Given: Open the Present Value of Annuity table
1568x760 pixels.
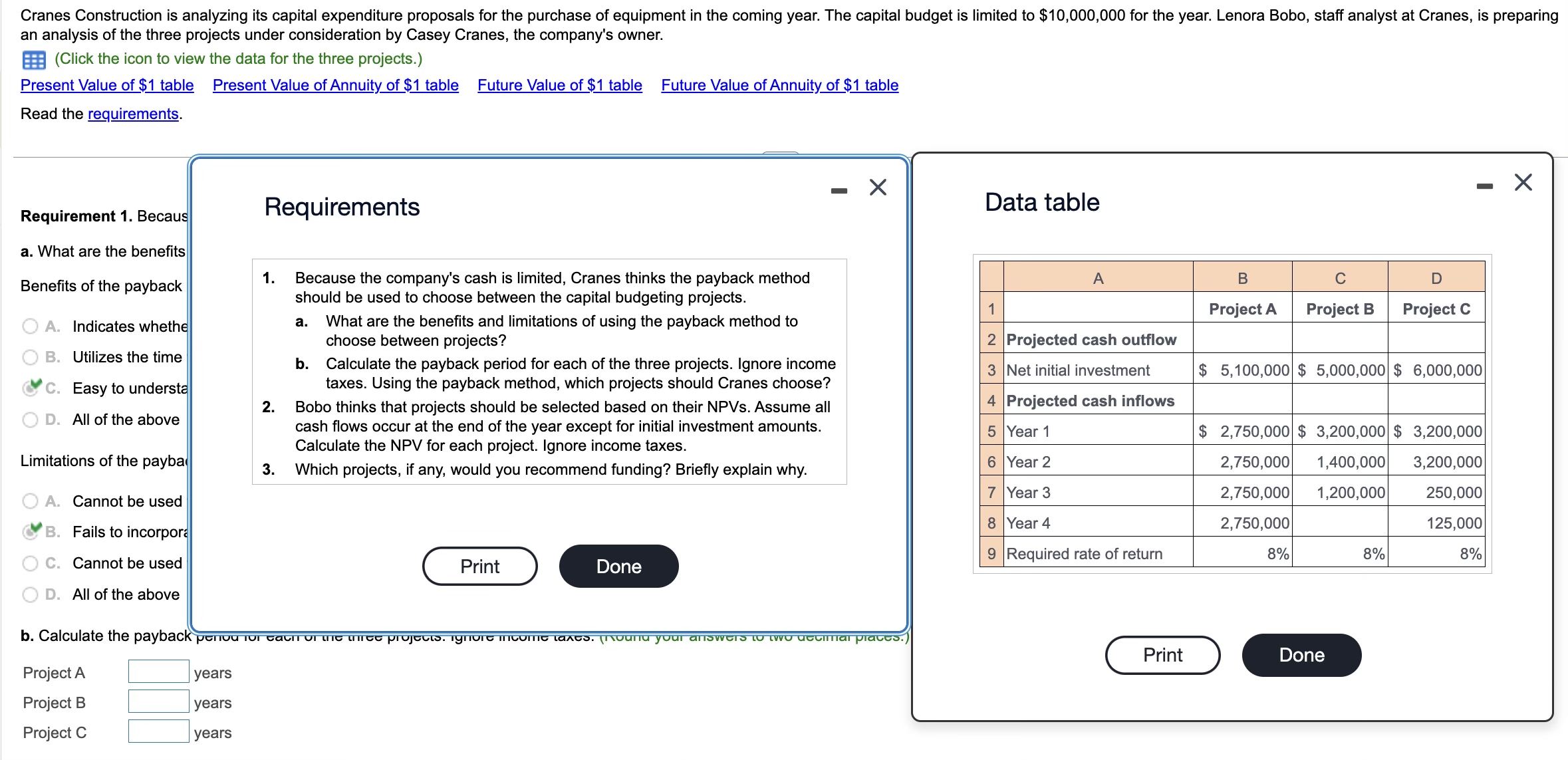Looking at the screenshot, I should [334, 85].
